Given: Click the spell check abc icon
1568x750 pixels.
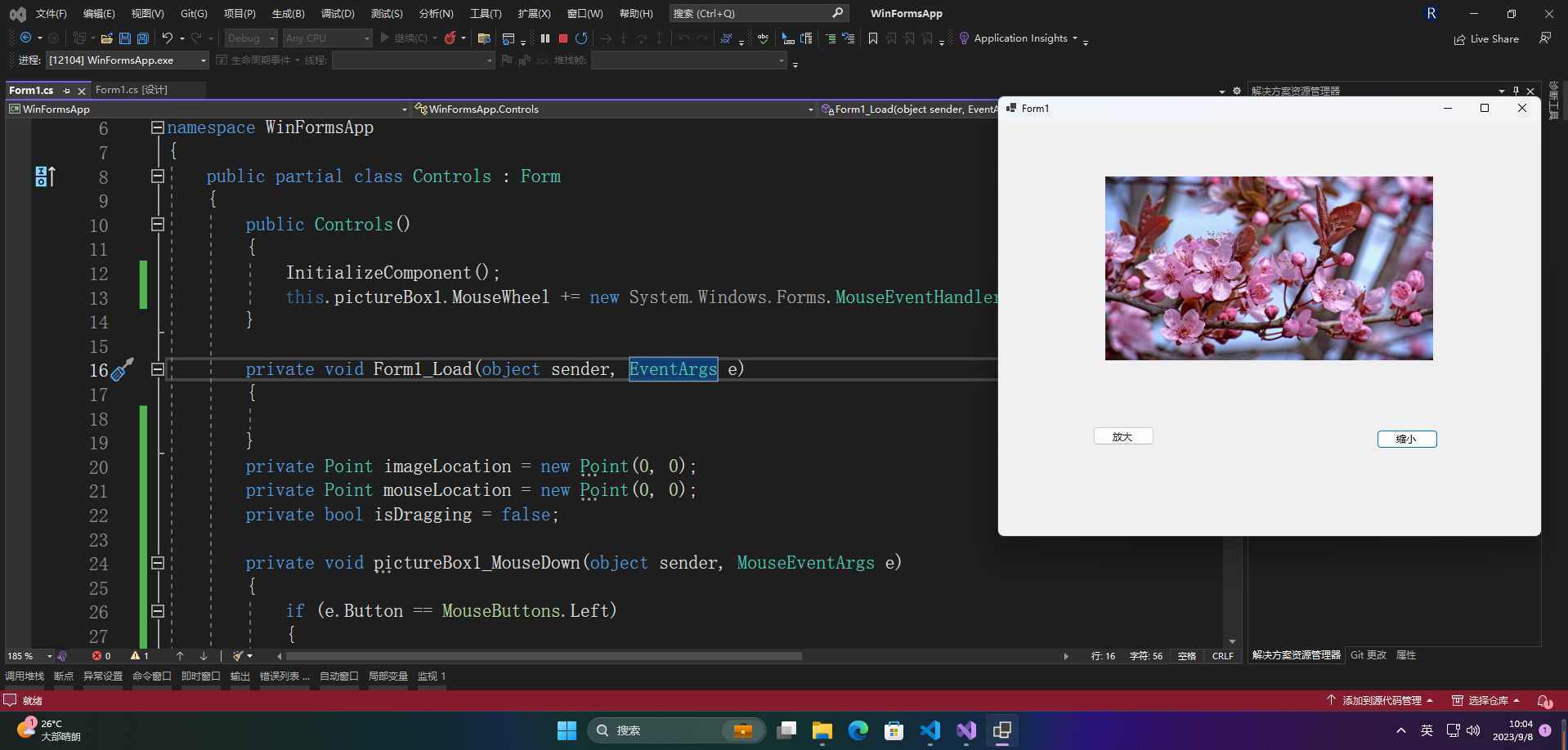Looking at the screenshot, I should (763, 38).
